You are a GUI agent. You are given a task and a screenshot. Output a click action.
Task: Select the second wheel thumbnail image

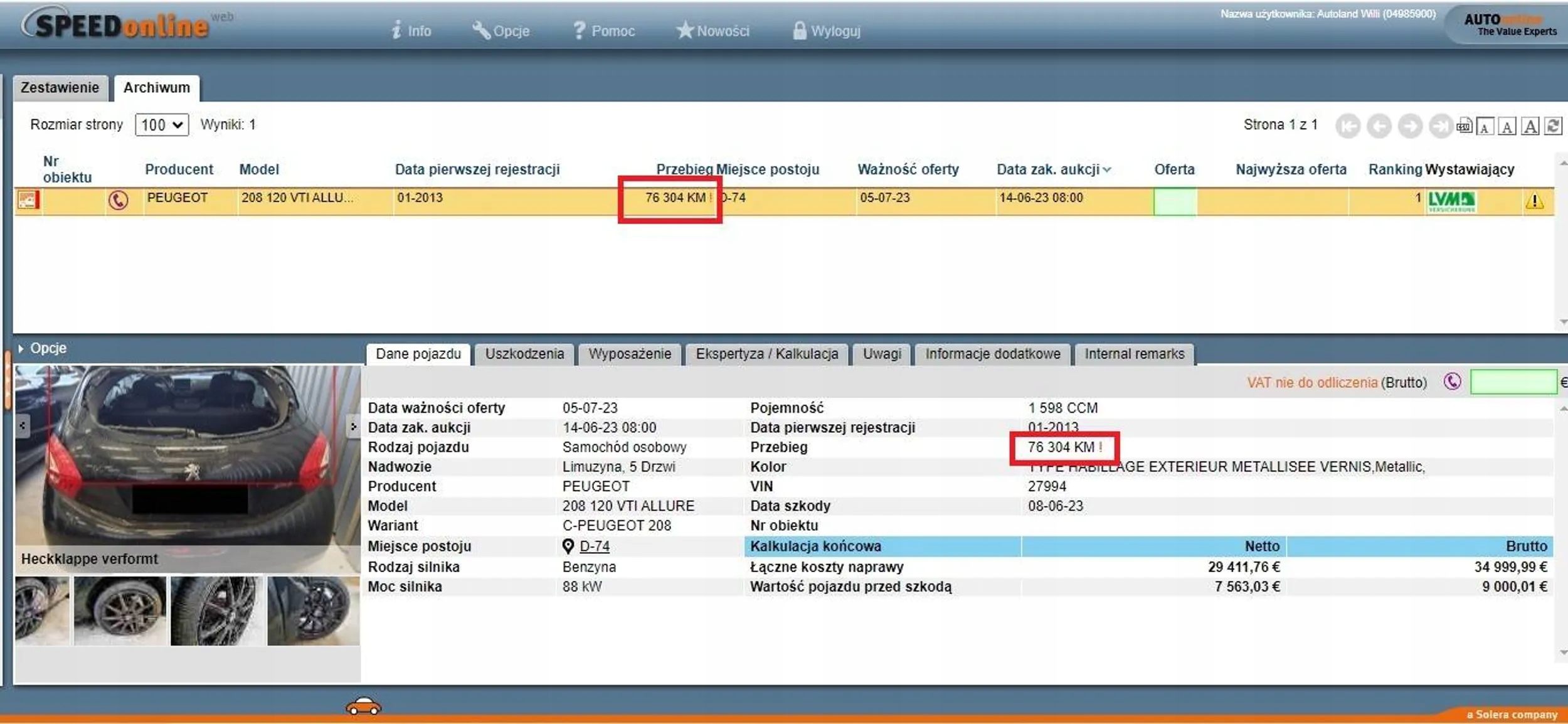[x=120, y=610]
